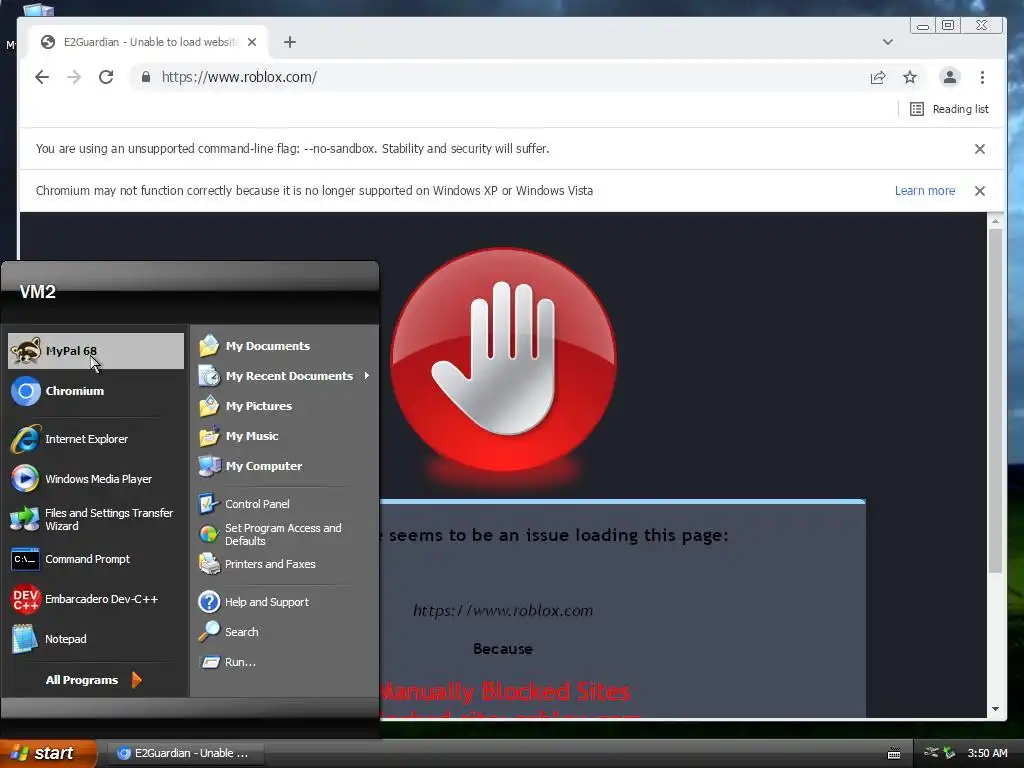
Task: Open Files and Settings Transfer Wizard
Action: [96, 519]
